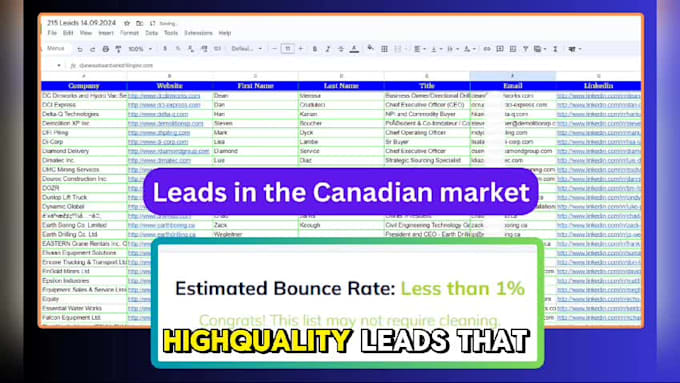This screenshot has height=383, width=680.
Task: Toggle Strikethrough formatting
Action: (x=341, y=49)
